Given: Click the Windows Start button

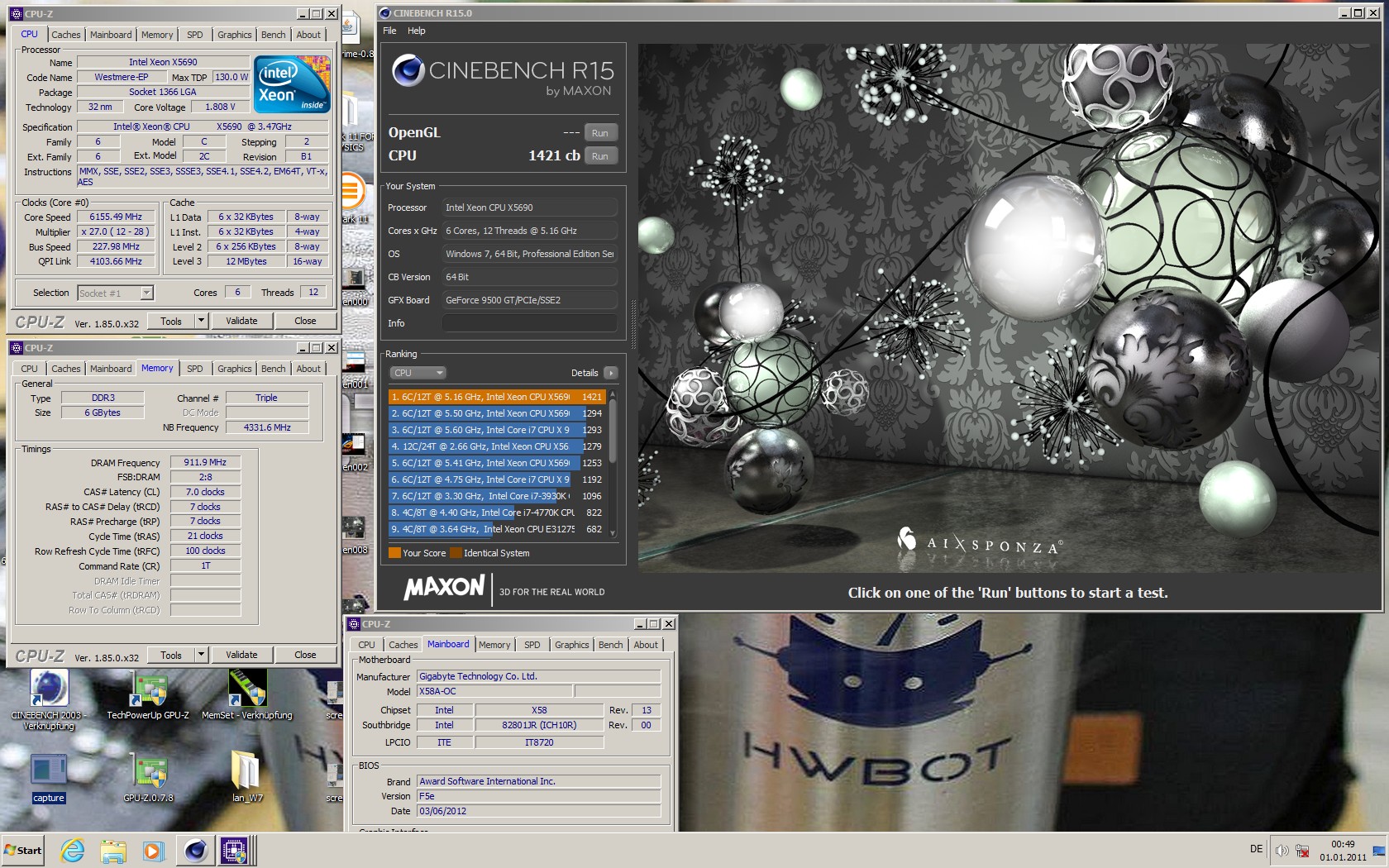Looking at the screenshot, I should click(x=23, y=850).
